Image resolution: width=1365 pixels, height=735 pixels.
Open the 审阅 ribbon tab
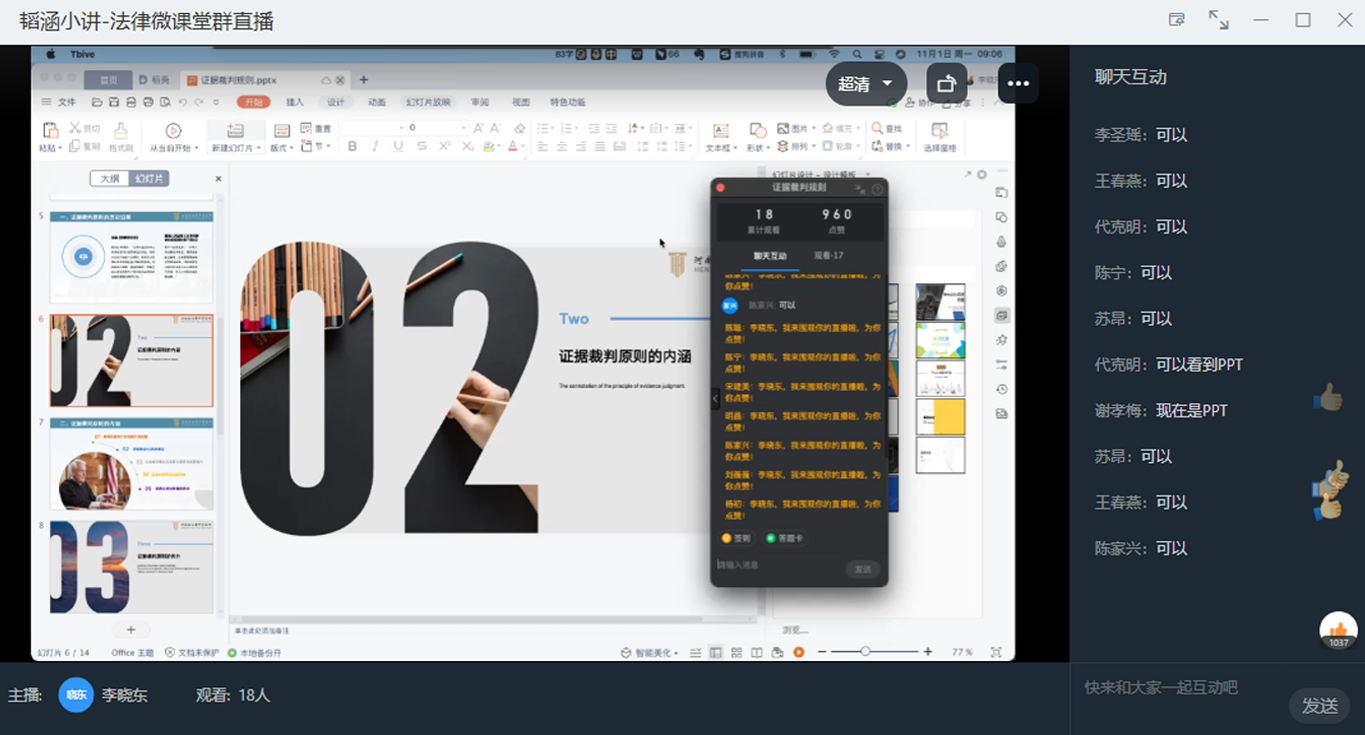(x=480, y=102)
